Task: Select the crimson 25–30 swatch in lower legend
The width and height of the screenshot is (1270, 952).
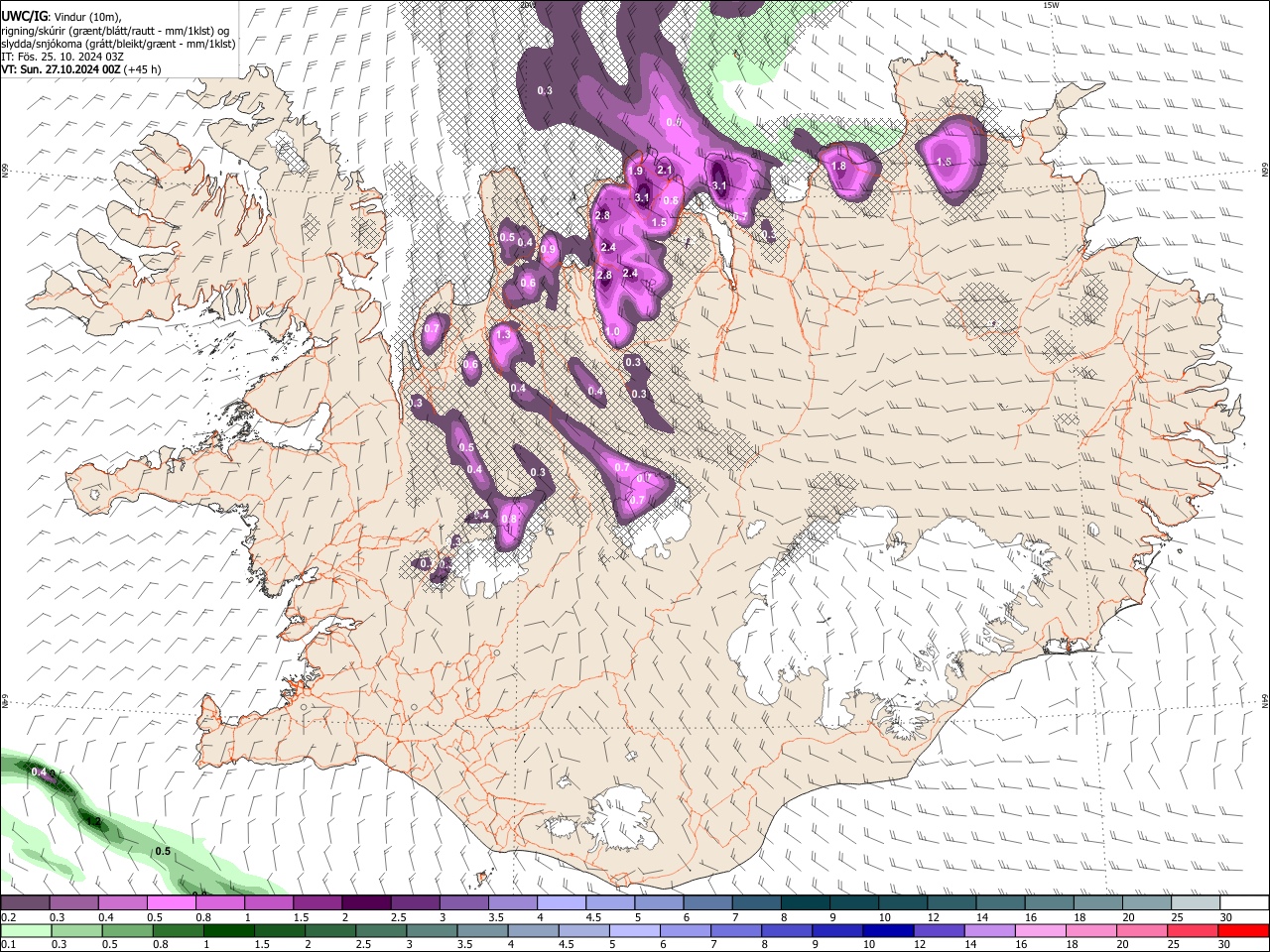Action: pos(1193,931)
